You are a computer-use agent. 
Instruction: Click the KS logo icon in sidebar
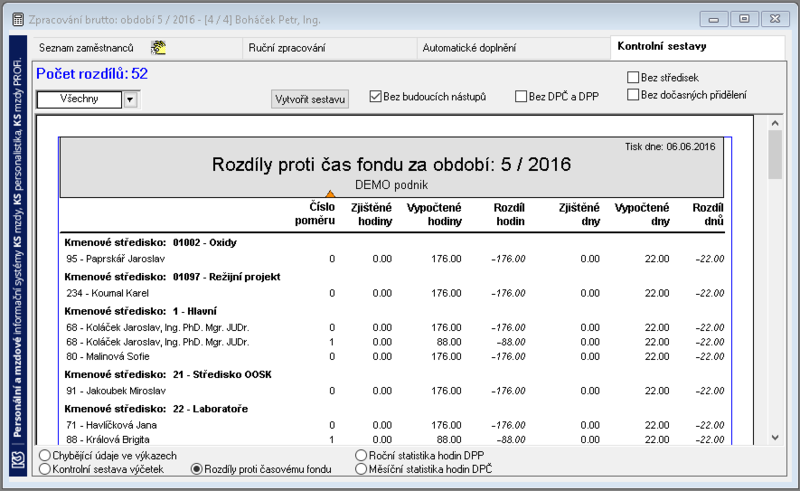tap(18, 459)
